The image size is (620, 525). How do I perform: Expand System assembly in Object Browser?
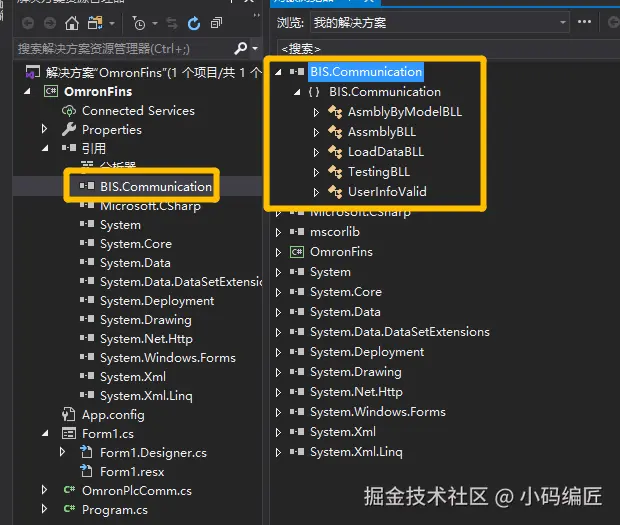[278, 272]
